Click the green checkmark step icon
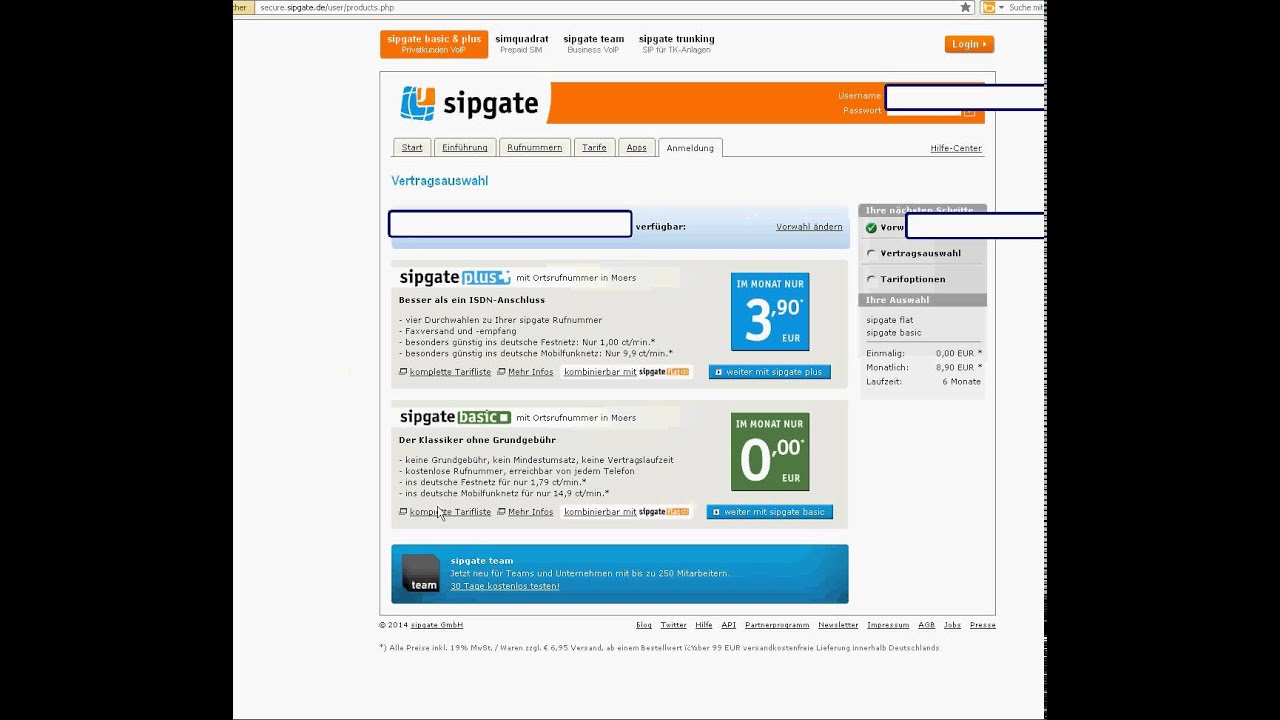The width and height of the screenshot is (1280, 720). 871,228
